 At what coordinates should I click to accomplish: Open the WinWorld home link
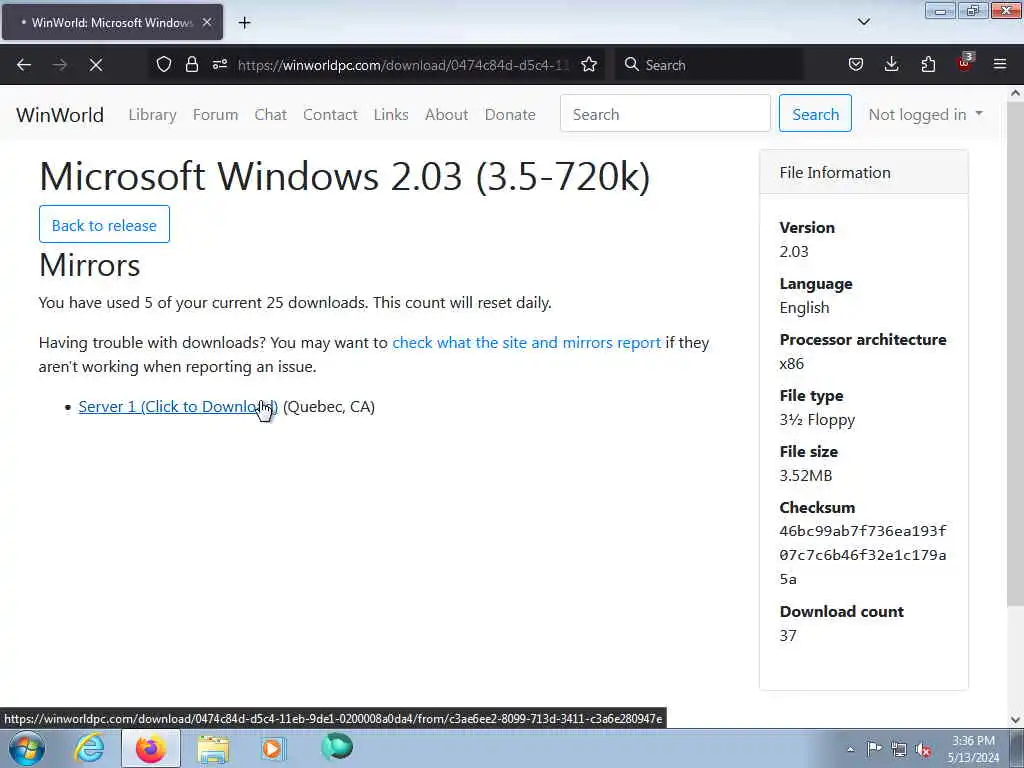click(60, 115)
